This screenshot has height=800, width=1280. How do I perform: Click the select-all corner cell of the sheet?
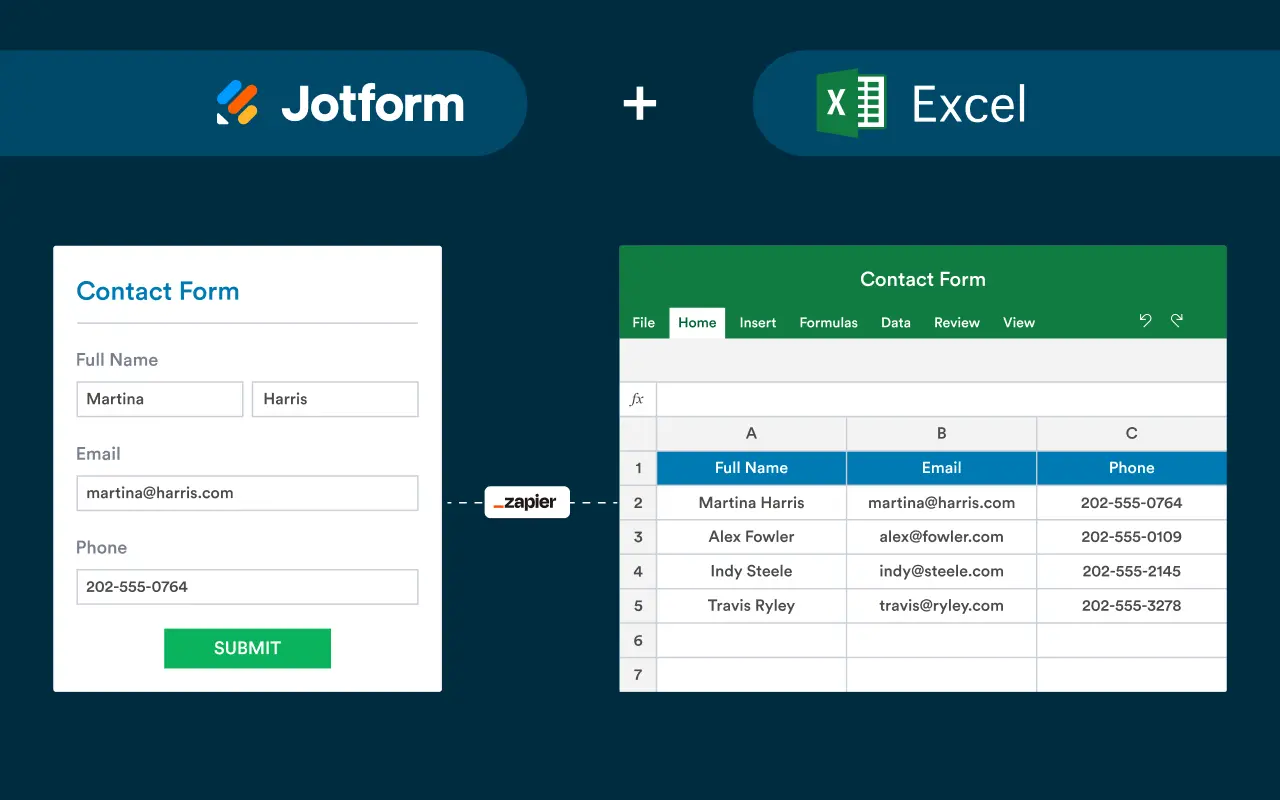pos(638,433)
